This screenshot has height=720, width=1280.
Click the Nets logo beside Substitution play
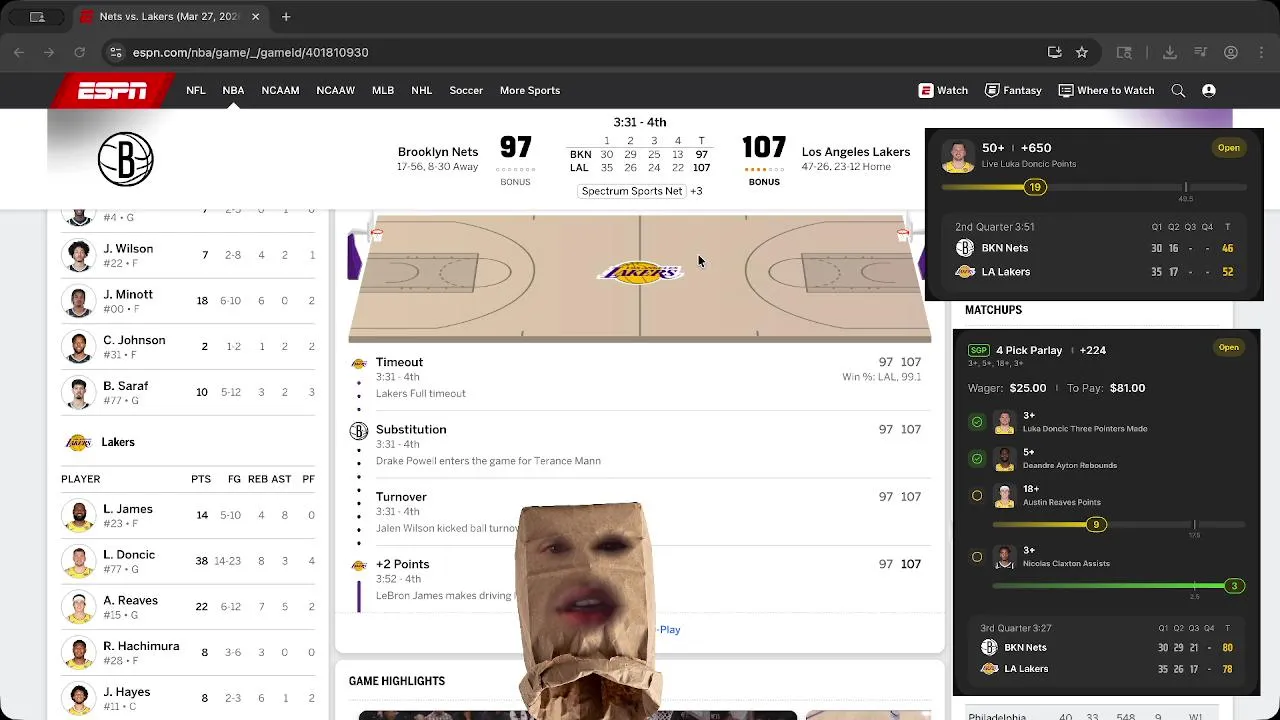(x=359, y=431)
